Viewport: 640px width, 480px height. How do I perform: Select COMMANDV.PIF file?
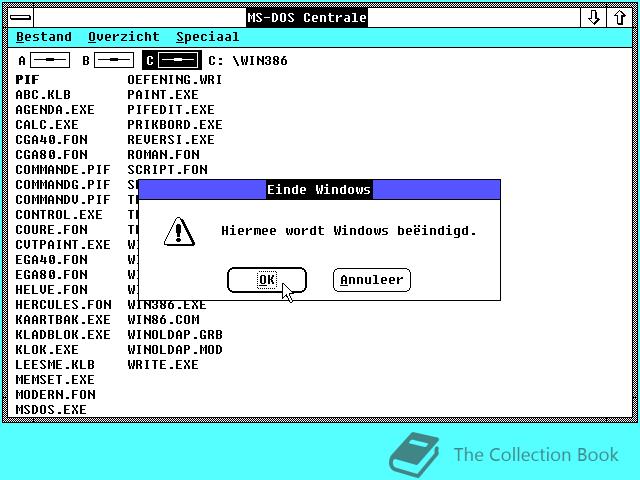[63, 200]
